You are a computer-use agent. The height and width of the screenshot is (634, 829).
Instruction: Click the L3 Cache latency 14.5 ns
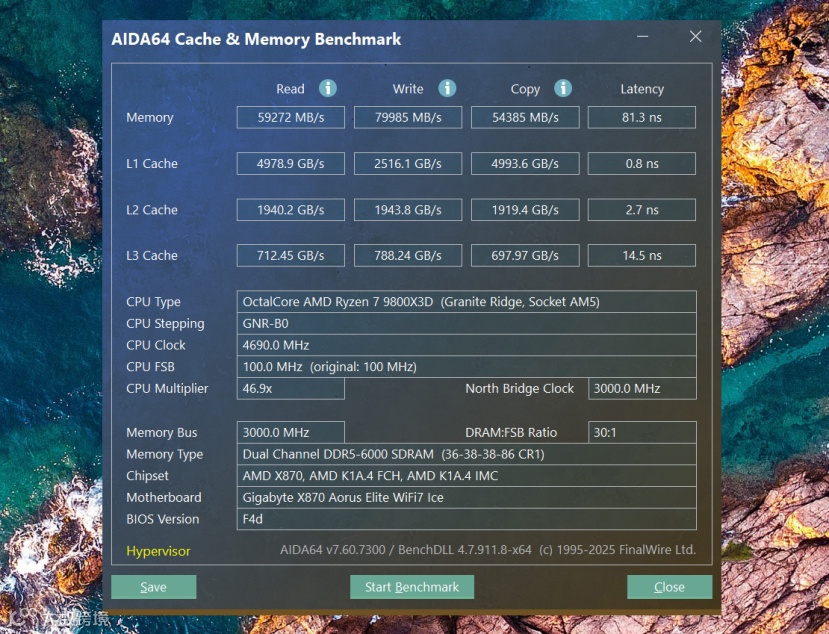(x=642, y=255)
